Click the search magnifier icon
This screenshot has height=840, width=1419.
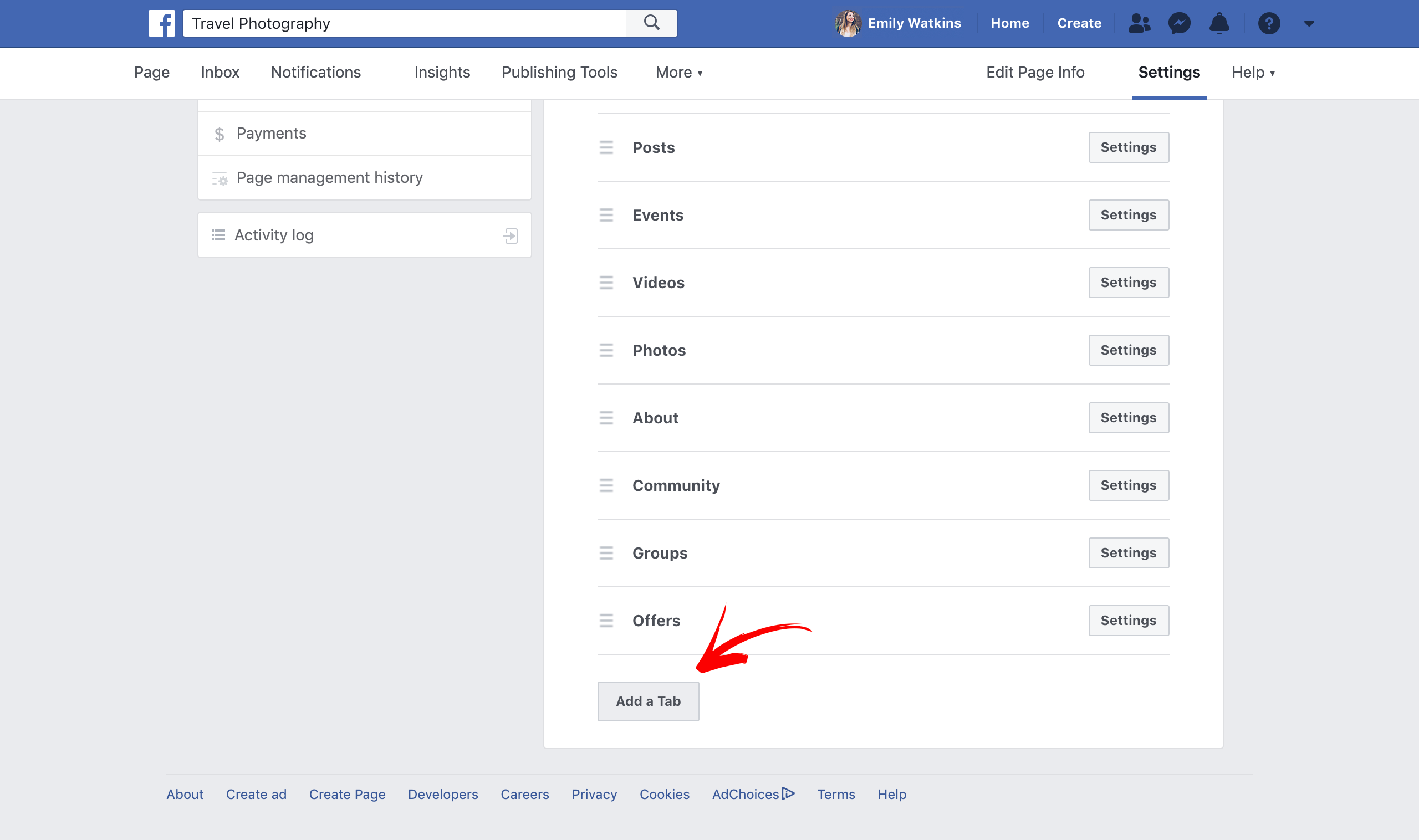pos(652,23)
